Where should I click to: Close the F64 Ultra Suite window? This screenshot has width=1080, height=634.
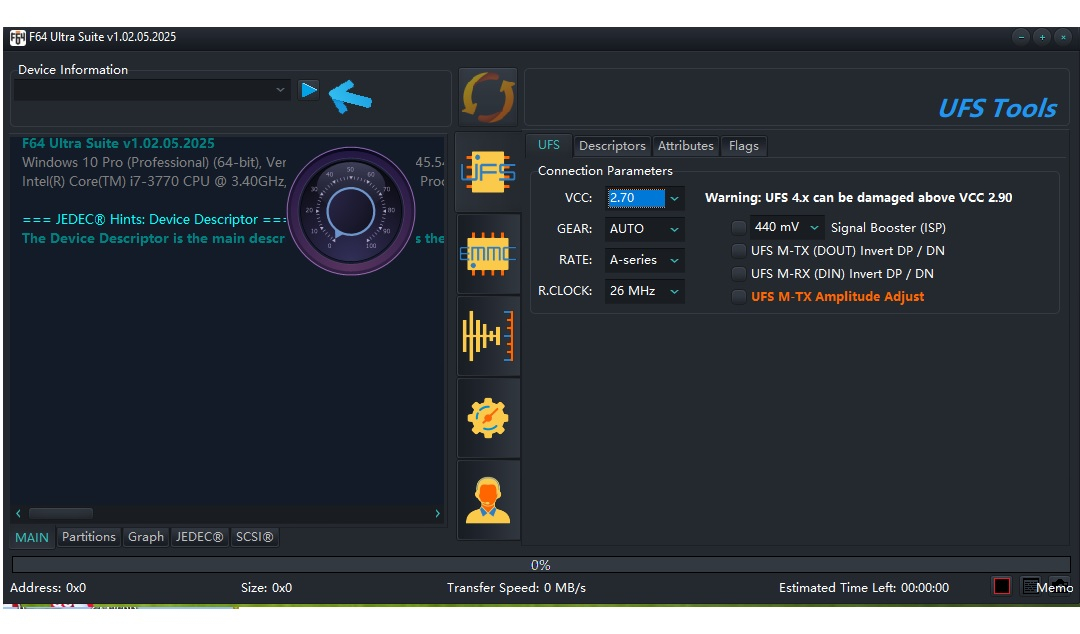[1064, 37]
